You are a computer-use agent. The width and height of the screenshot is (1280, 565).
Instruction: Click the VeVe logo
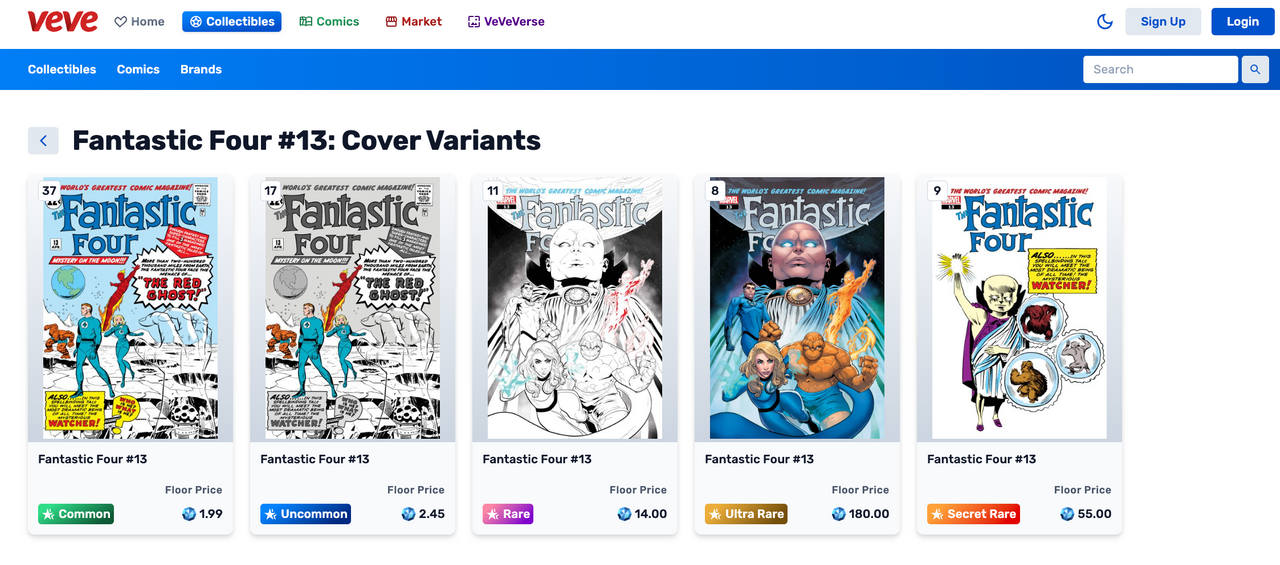[63, 21]
